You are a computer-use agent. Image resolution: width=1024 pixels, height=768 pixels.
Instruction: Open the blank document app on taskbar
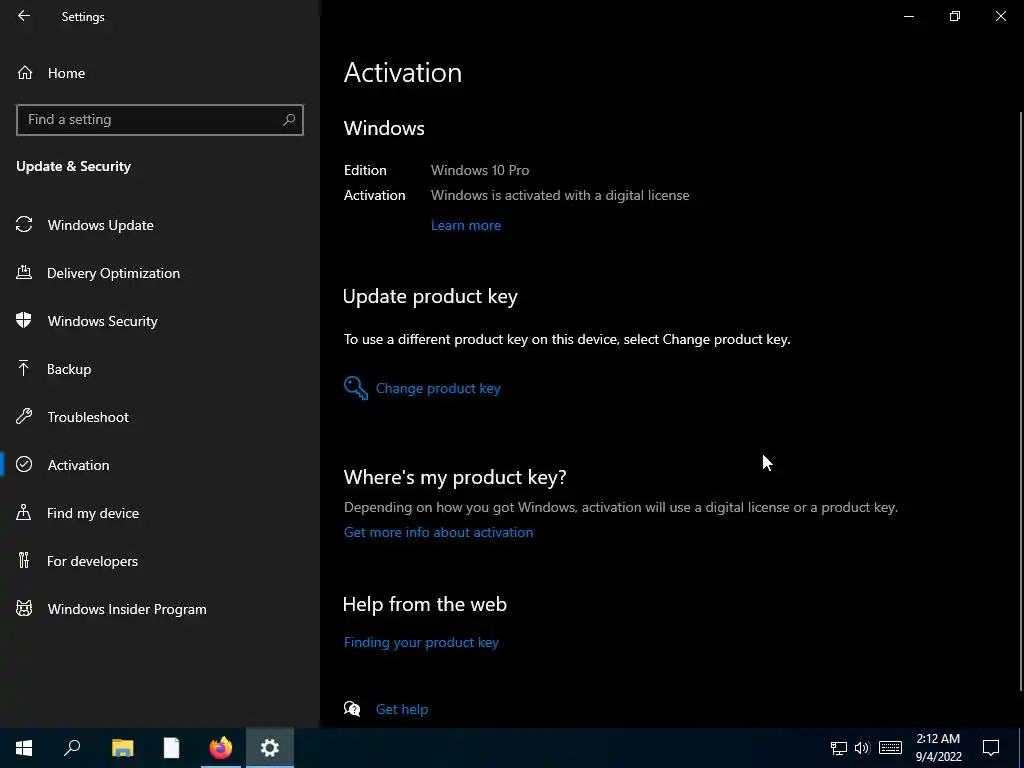[x=171, y=748]
